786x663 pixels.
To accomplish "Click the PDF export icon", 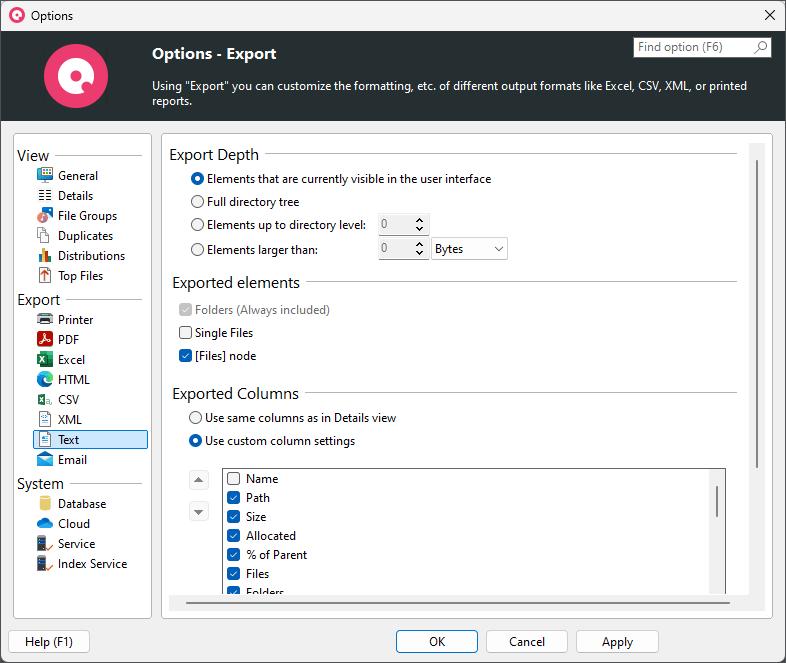I will pyautogui.click(x=45, y=340).
